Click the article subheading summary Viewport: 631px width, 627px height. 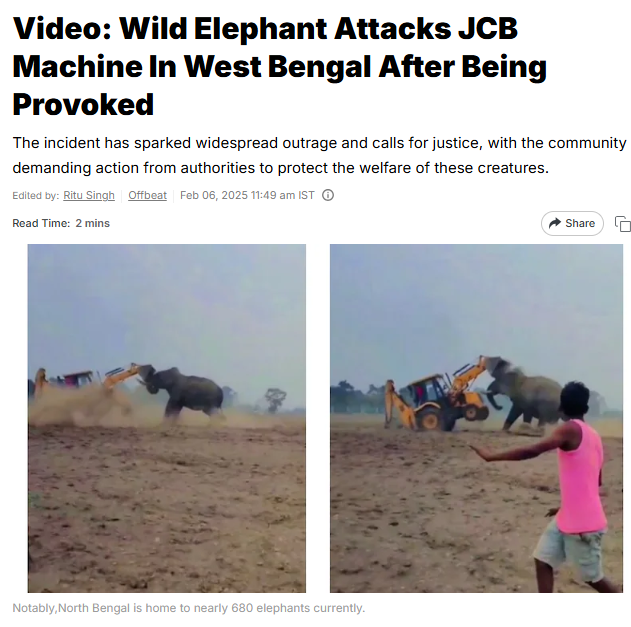click(x=319, y=155)
